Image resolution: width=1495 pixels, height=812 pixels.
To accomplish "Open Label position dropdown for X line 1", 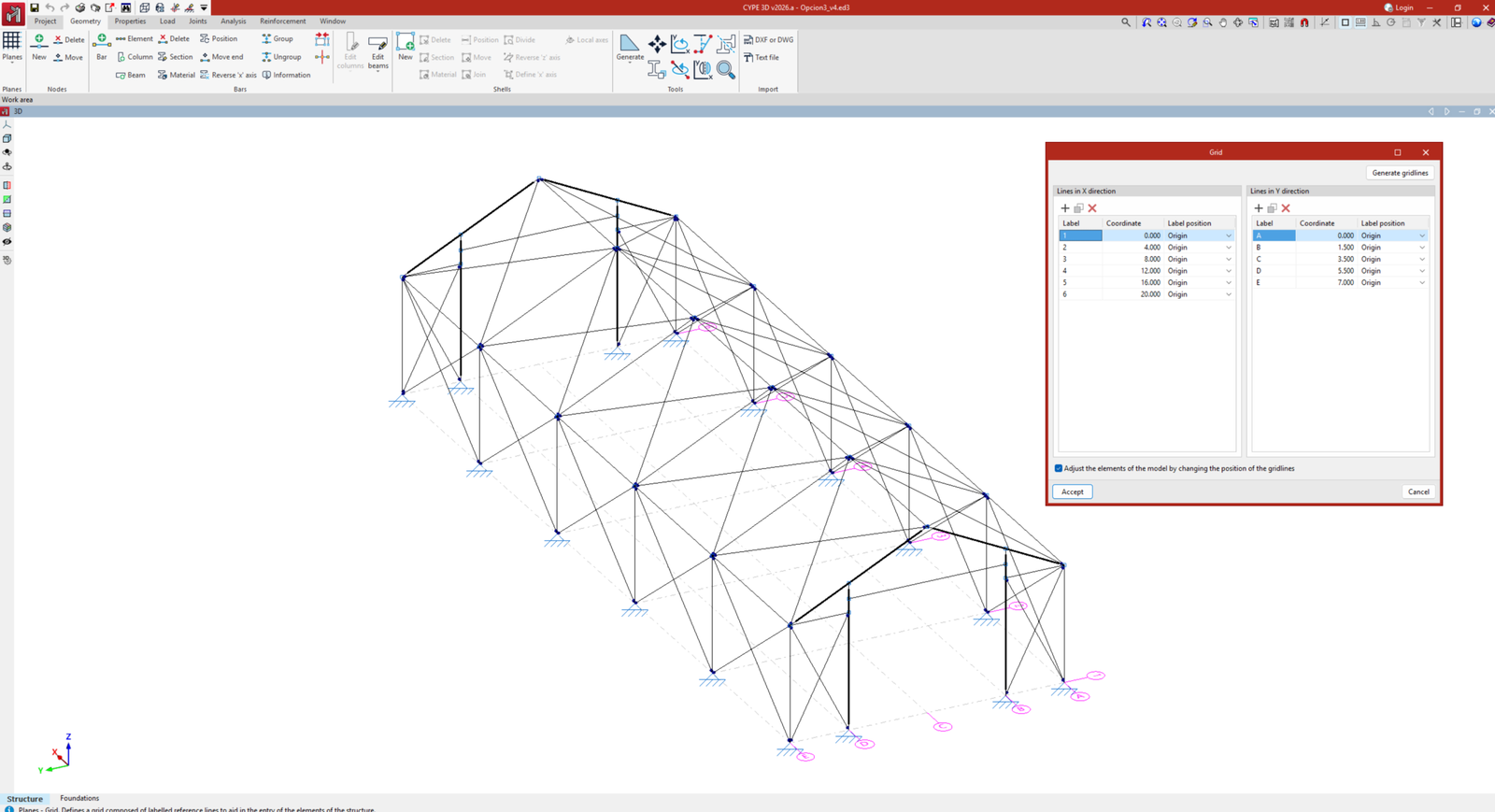I will (1228, 236).
